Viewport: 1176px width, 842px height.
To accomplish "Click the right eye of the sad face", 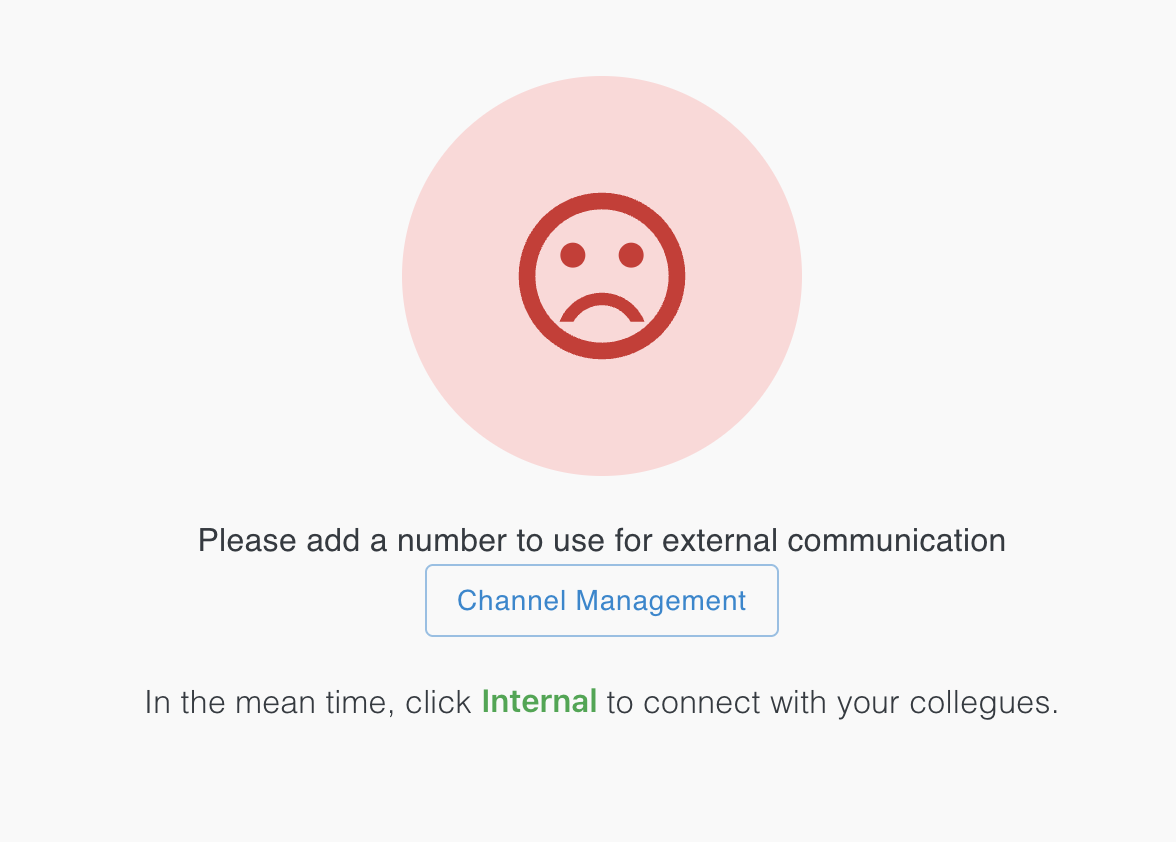I will [x=632, y=253].
